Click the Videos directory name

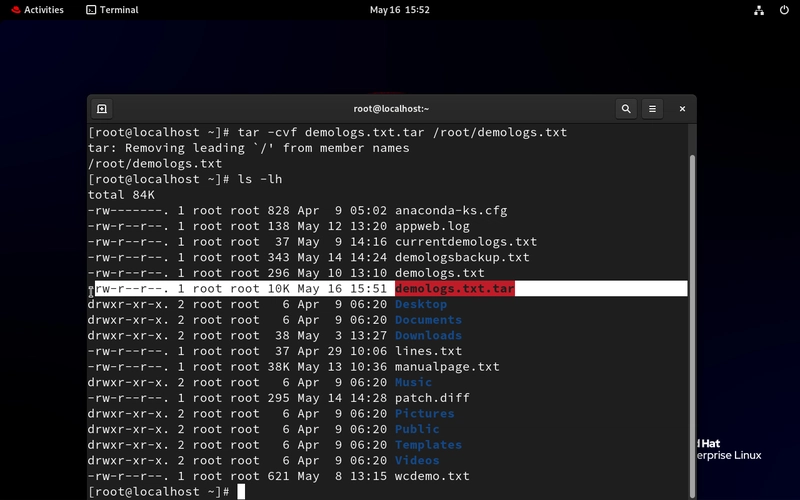click(x=417, y=460)
